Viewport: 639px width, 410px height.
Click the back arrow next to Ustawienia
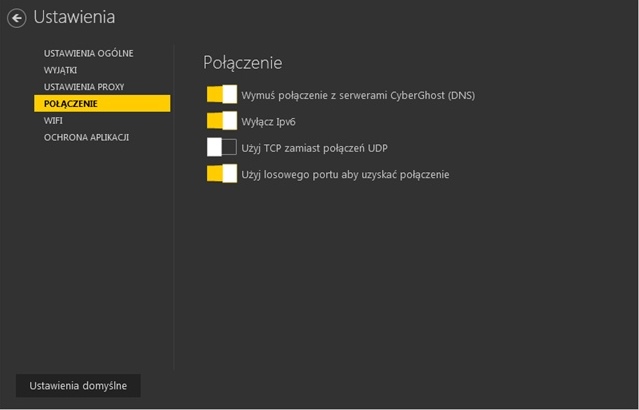[x=17, y=18]
